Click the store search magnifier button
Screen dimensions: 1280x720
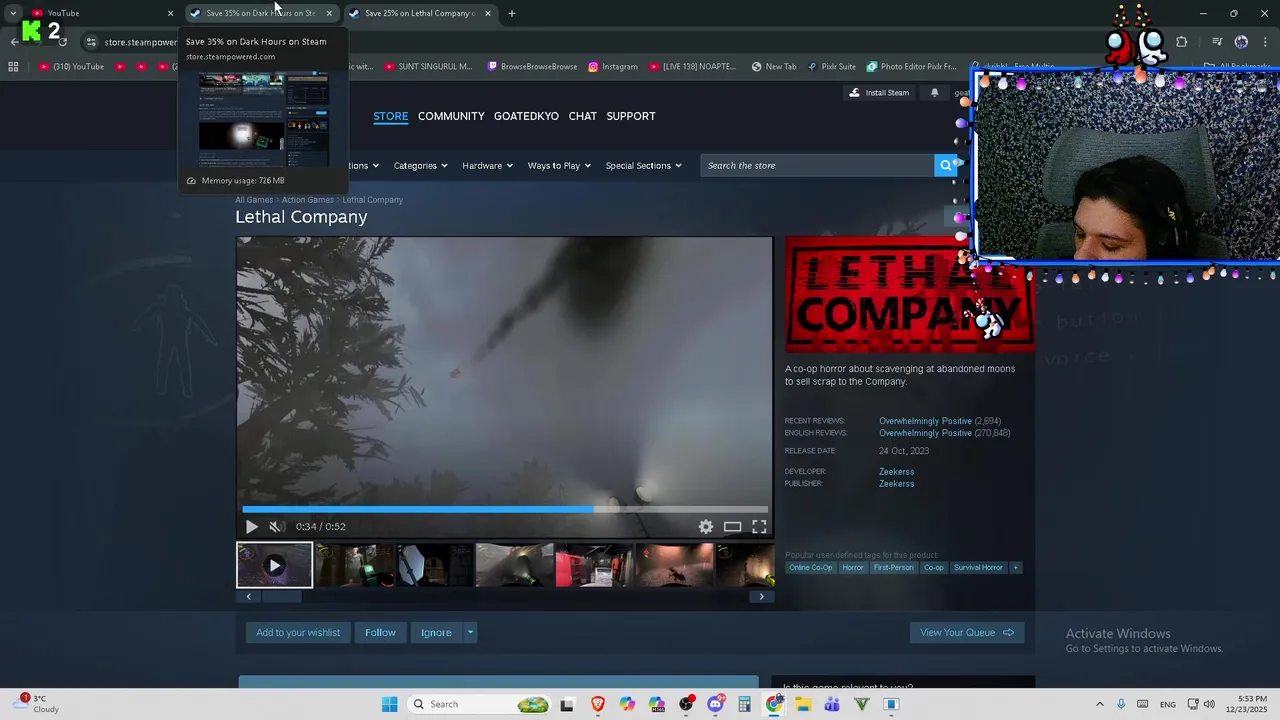coord(945,166)
